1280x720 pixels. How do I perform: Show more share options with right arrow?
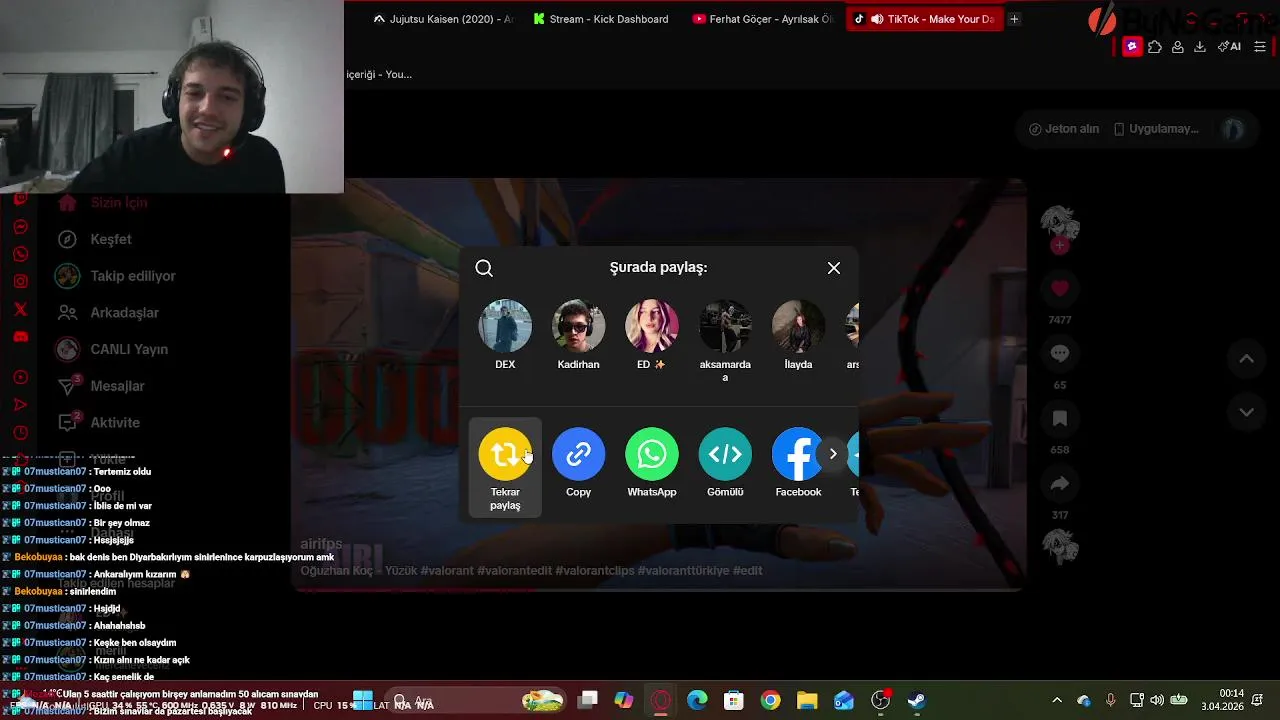click(x=833, y=454)
